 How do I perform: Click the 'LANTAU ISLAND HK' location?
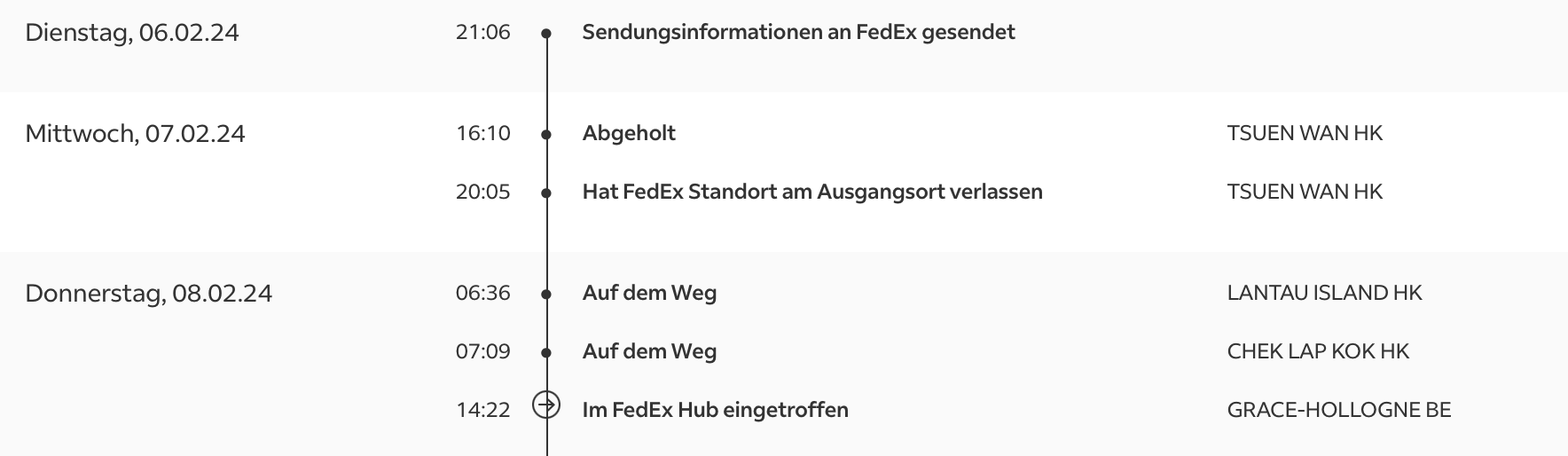[1324, 293]
